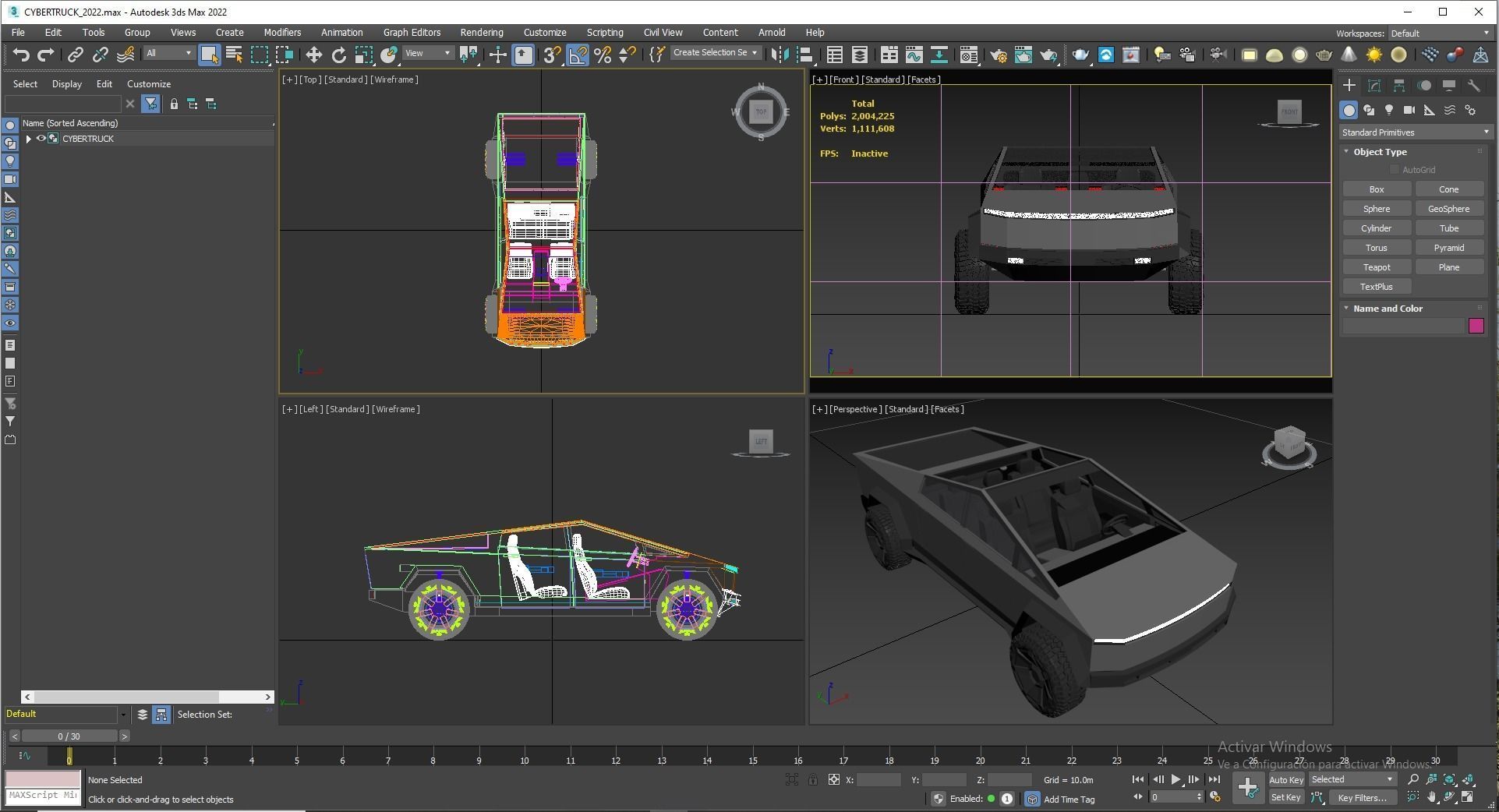1499x812 pixels.
Task: Open Select by Name dialog icon
Action: (234, 55)
